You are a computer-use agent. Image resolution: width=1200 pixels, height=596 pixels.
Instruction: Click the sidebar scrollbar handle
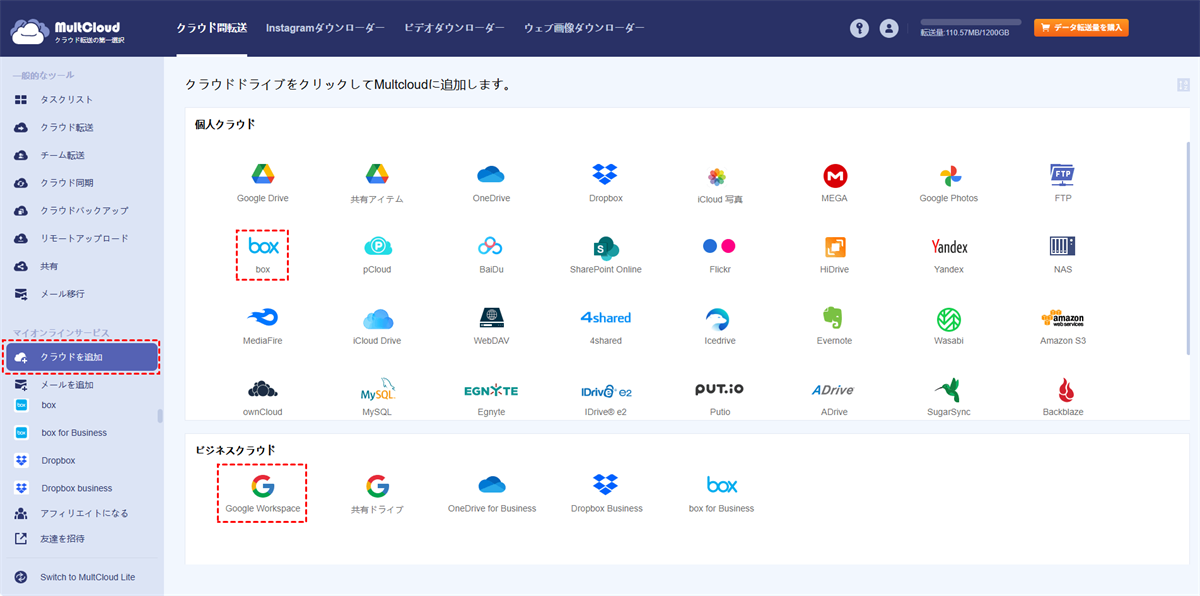point(160,416)
